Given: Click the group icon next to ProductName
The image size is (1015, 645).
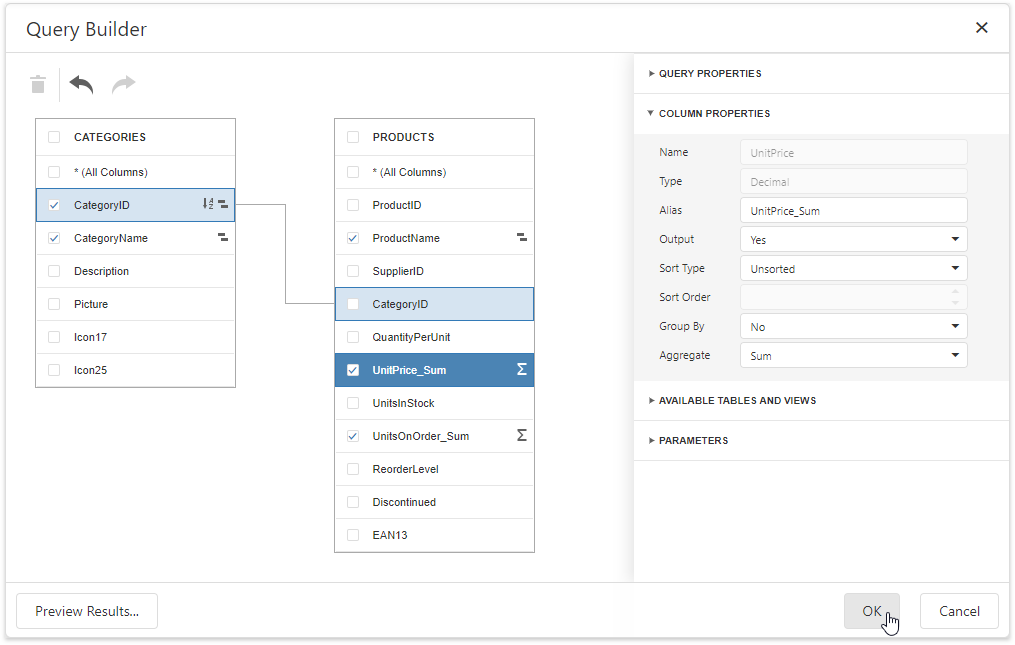Looking at the screenshot, I should click(x=521, y=238).
